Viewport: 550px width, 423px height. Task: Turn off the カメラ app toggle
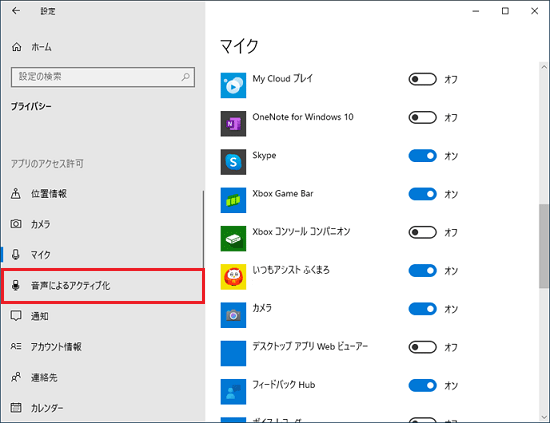(422, 309)
